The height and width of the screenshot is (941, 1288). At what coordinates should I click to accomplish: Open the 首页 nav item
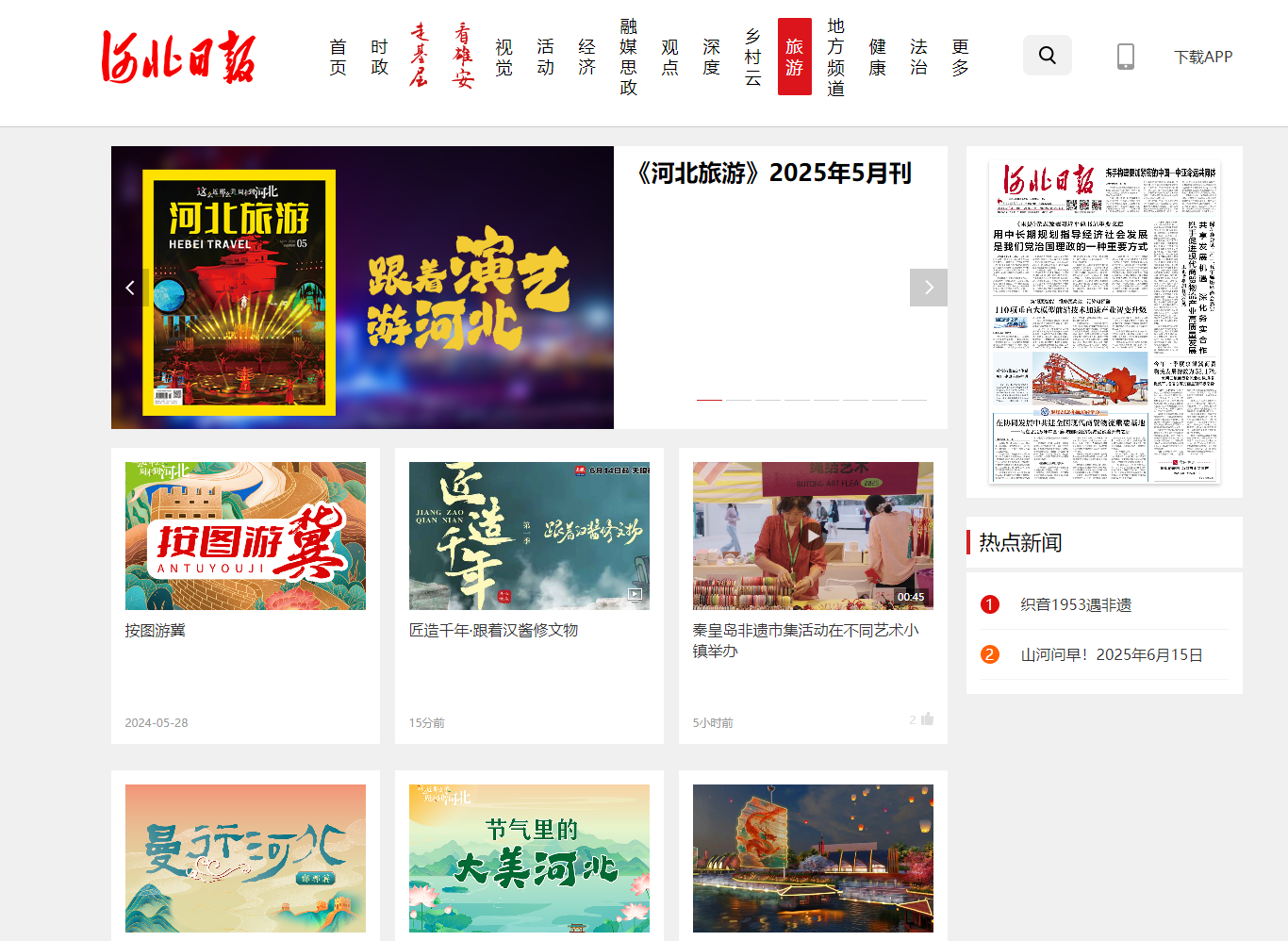tap(339, 57)
